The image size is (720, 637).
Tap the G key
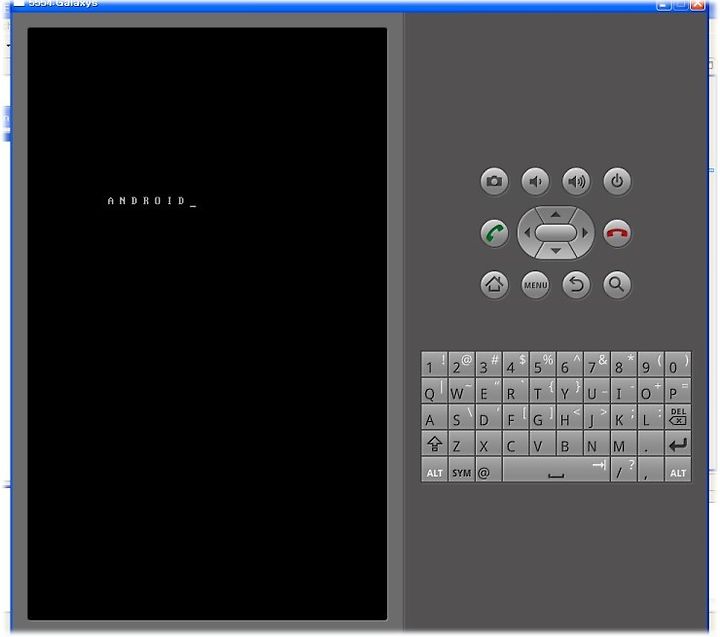pyautogui.click(x=542, y=417)
